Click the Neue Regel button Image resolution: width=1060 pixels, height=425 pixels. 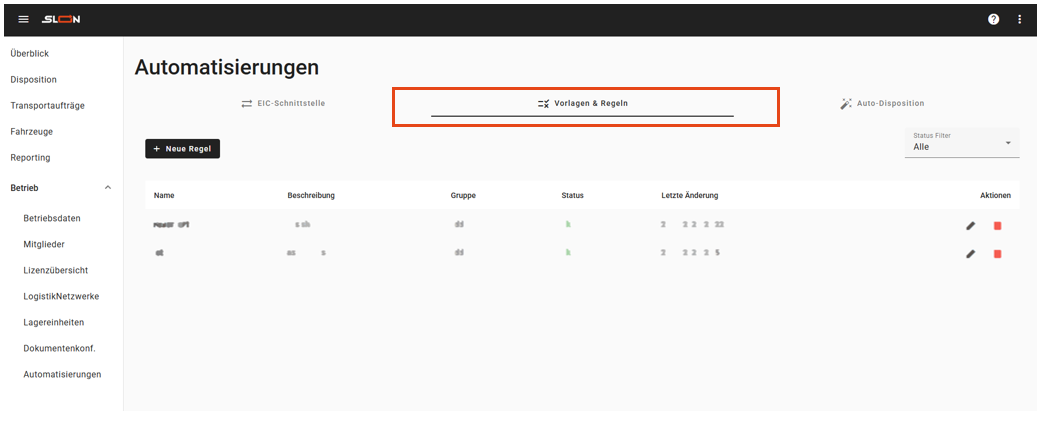tap(182, 148)
